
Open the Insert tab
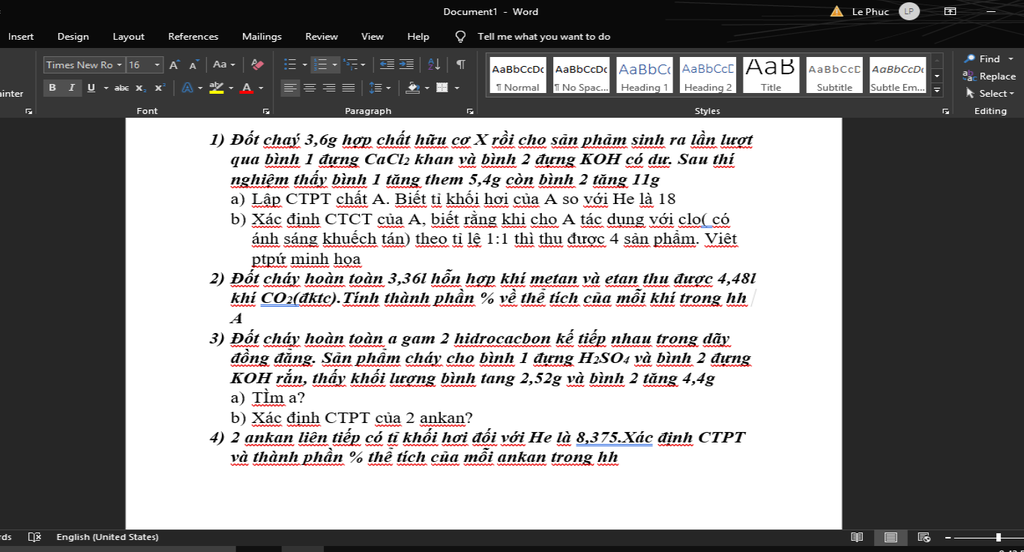[21, 37]
